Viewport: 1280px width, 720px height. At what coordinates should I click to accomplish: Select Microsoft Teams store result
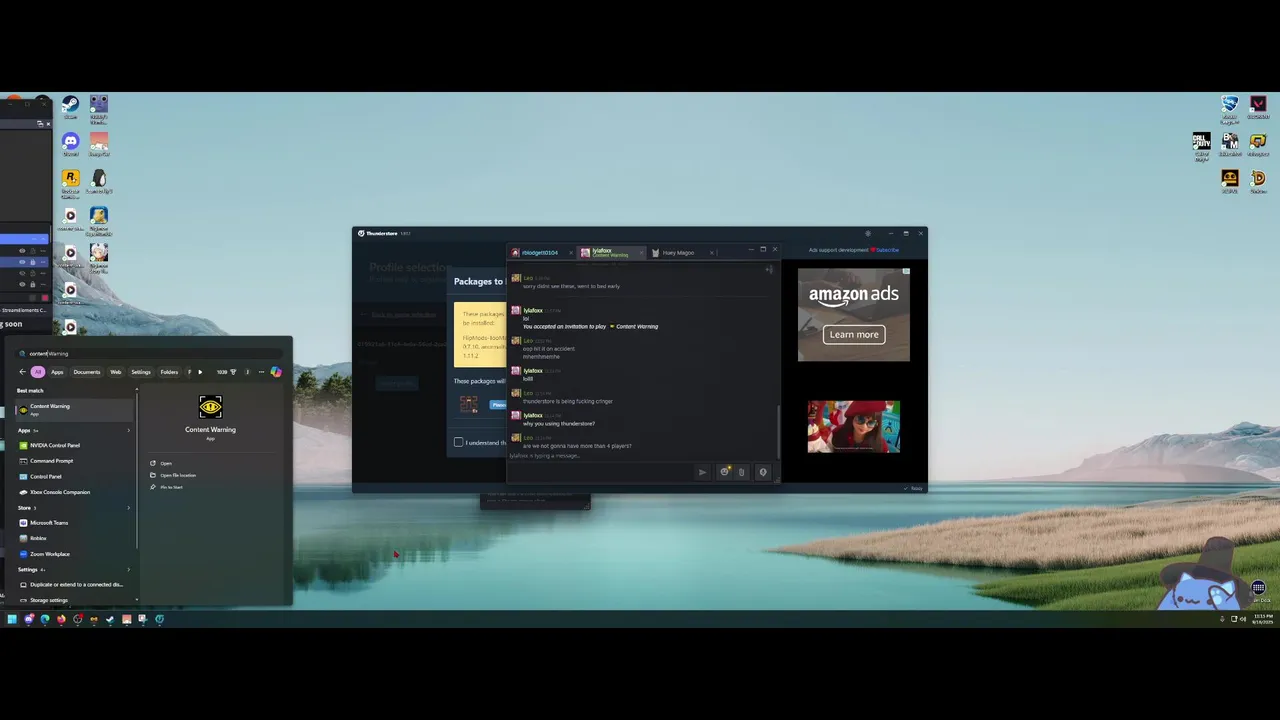point(75,522)
